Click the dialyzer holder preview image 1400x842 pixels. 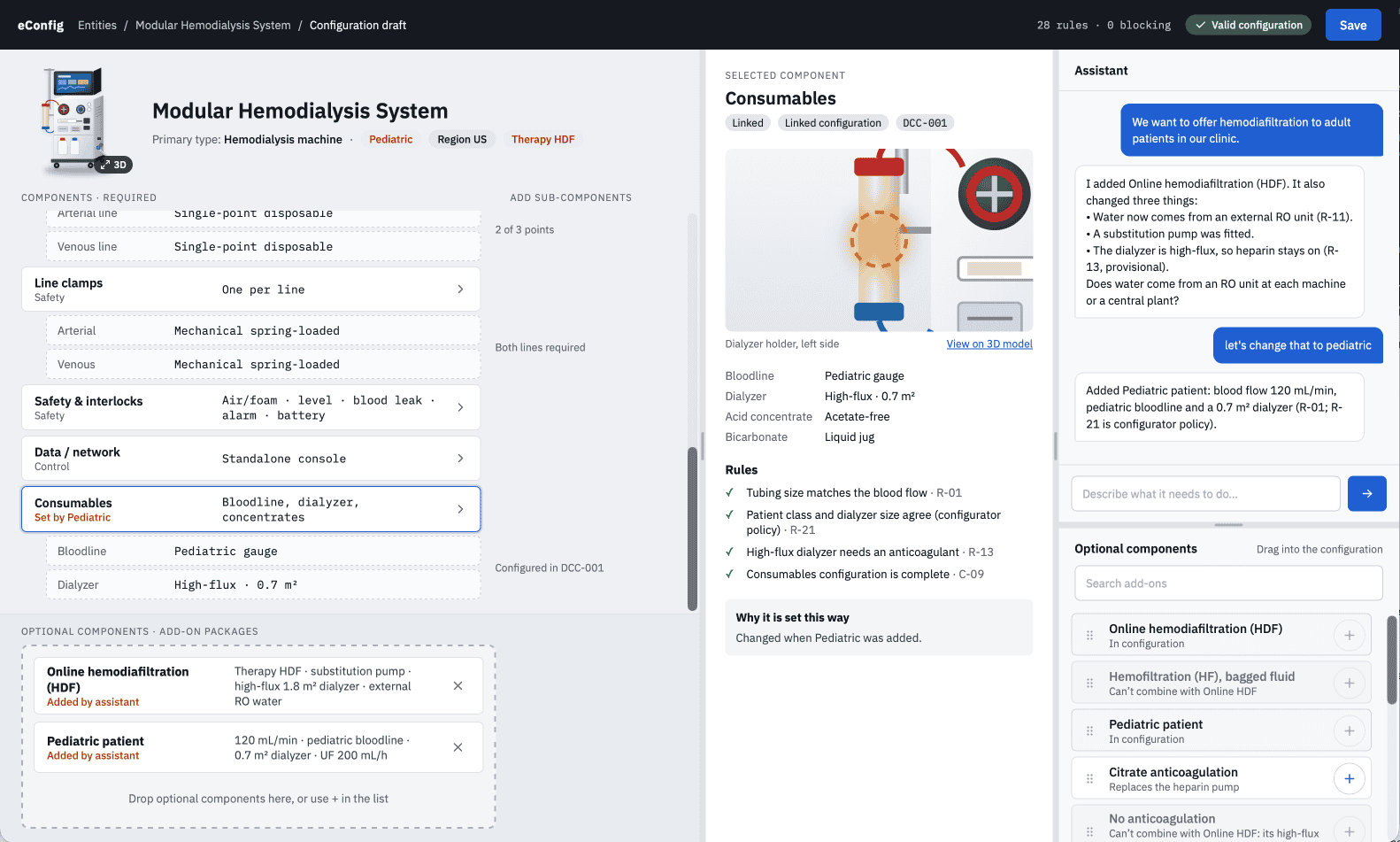(879, 240)
